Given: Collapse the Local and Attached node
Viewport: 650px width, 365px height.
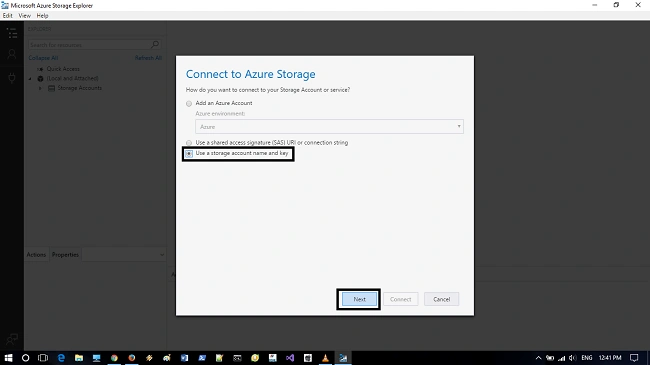Looking at the screenshot, I should coord(30,78).
